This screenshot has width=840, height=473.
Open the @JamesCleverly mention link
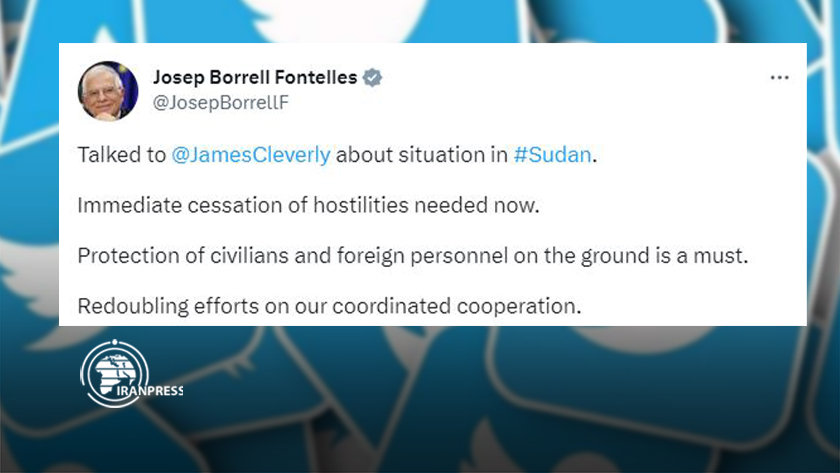[x=251, y=155]
